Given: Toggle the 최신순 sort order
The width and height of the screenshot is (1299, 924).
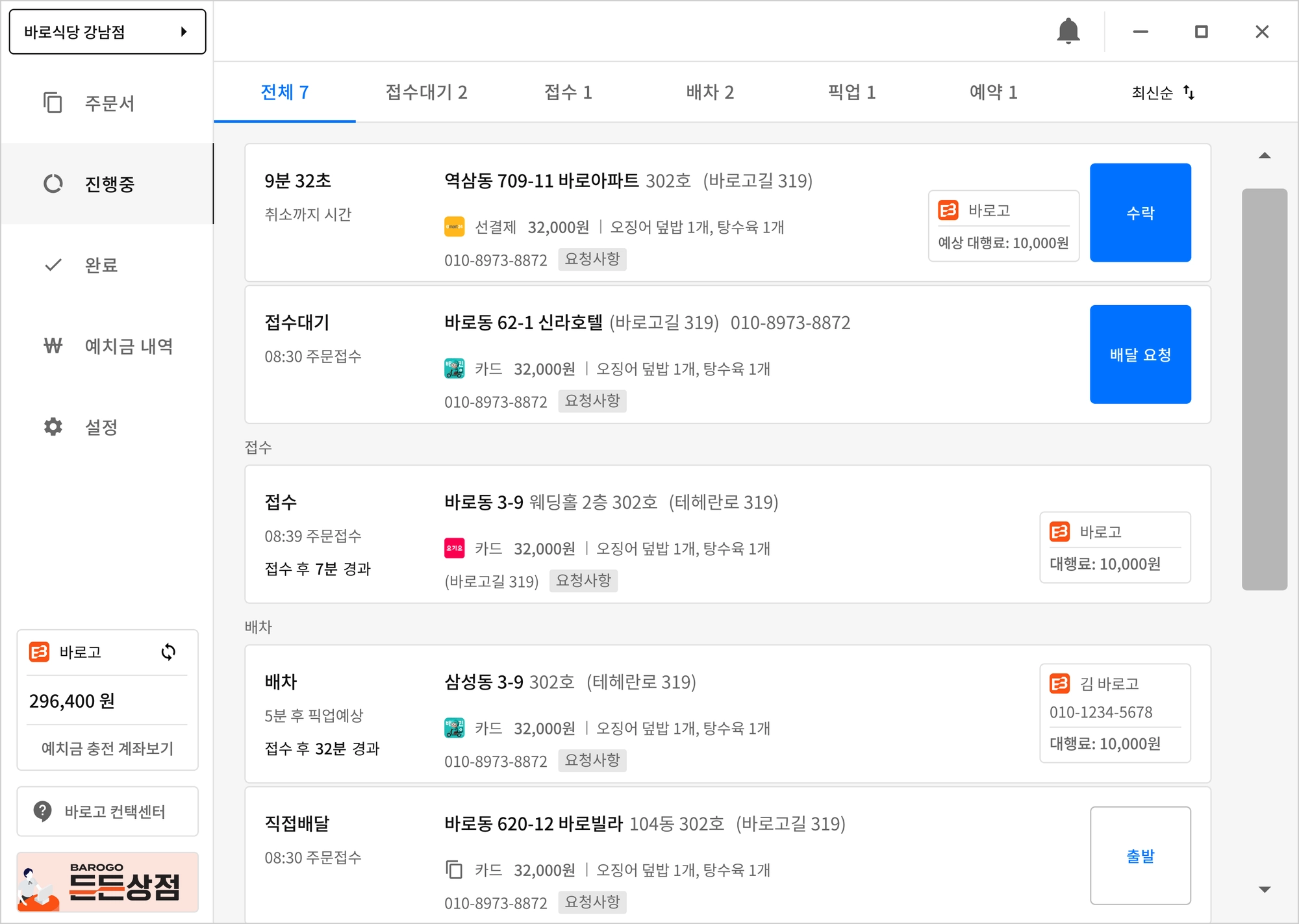Looking at the screenshot, I should tap(1163, 92).
